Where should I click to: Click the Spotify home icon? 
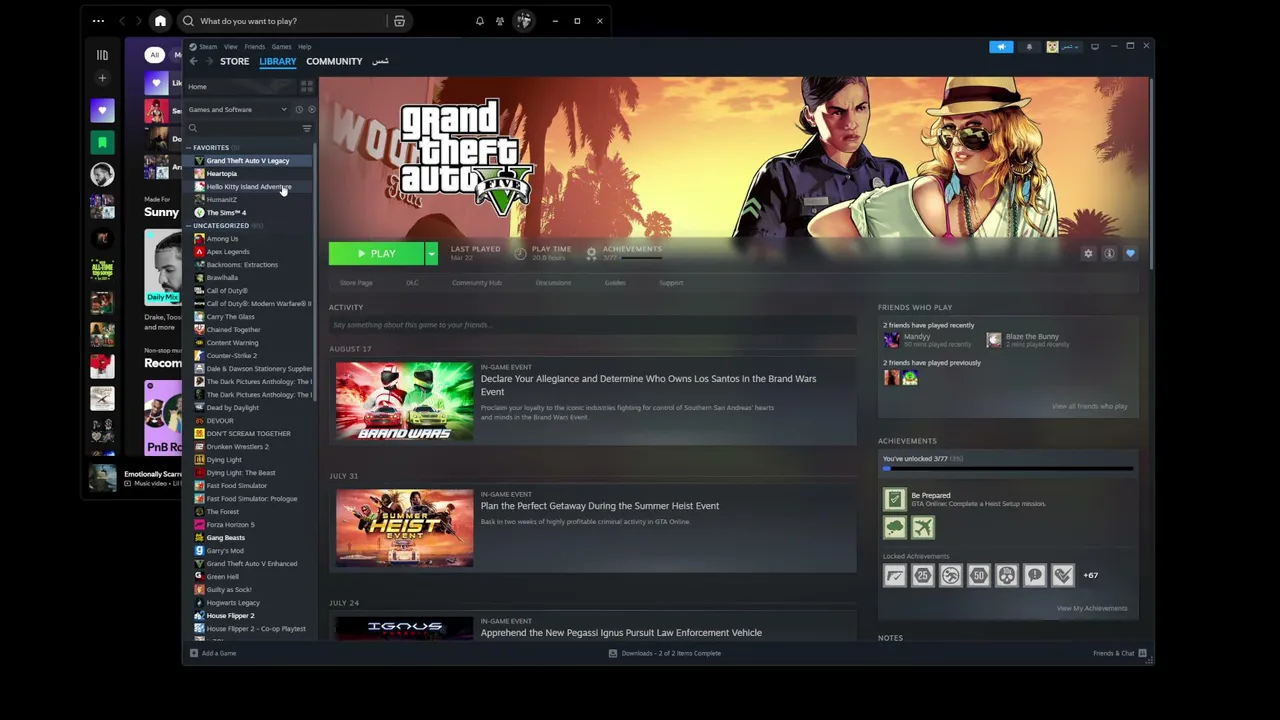point(160,21)
